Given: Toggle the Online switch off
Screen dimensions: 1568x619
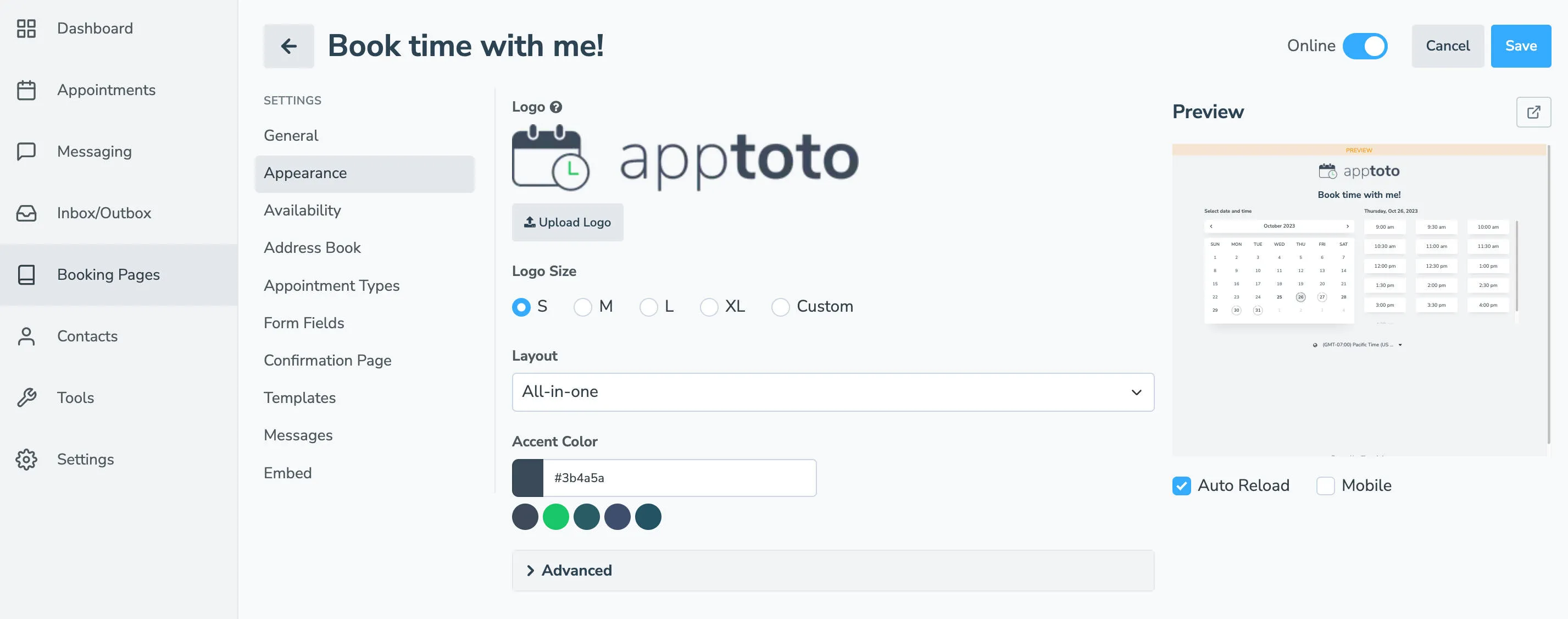Looking at the screenshot, I should (1365, 46).
